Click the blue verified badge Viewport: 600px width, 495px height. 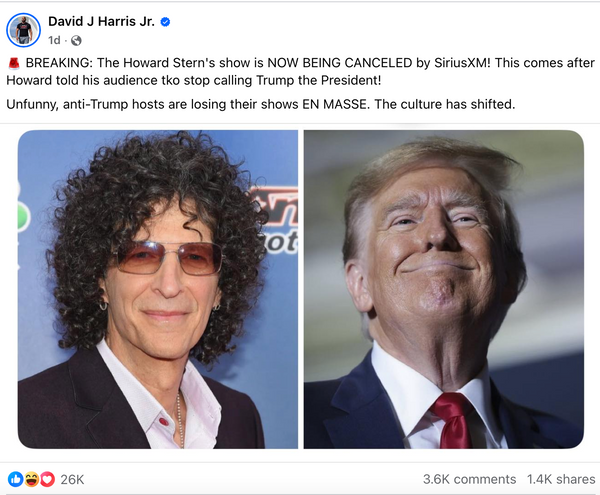pos(165,22)
